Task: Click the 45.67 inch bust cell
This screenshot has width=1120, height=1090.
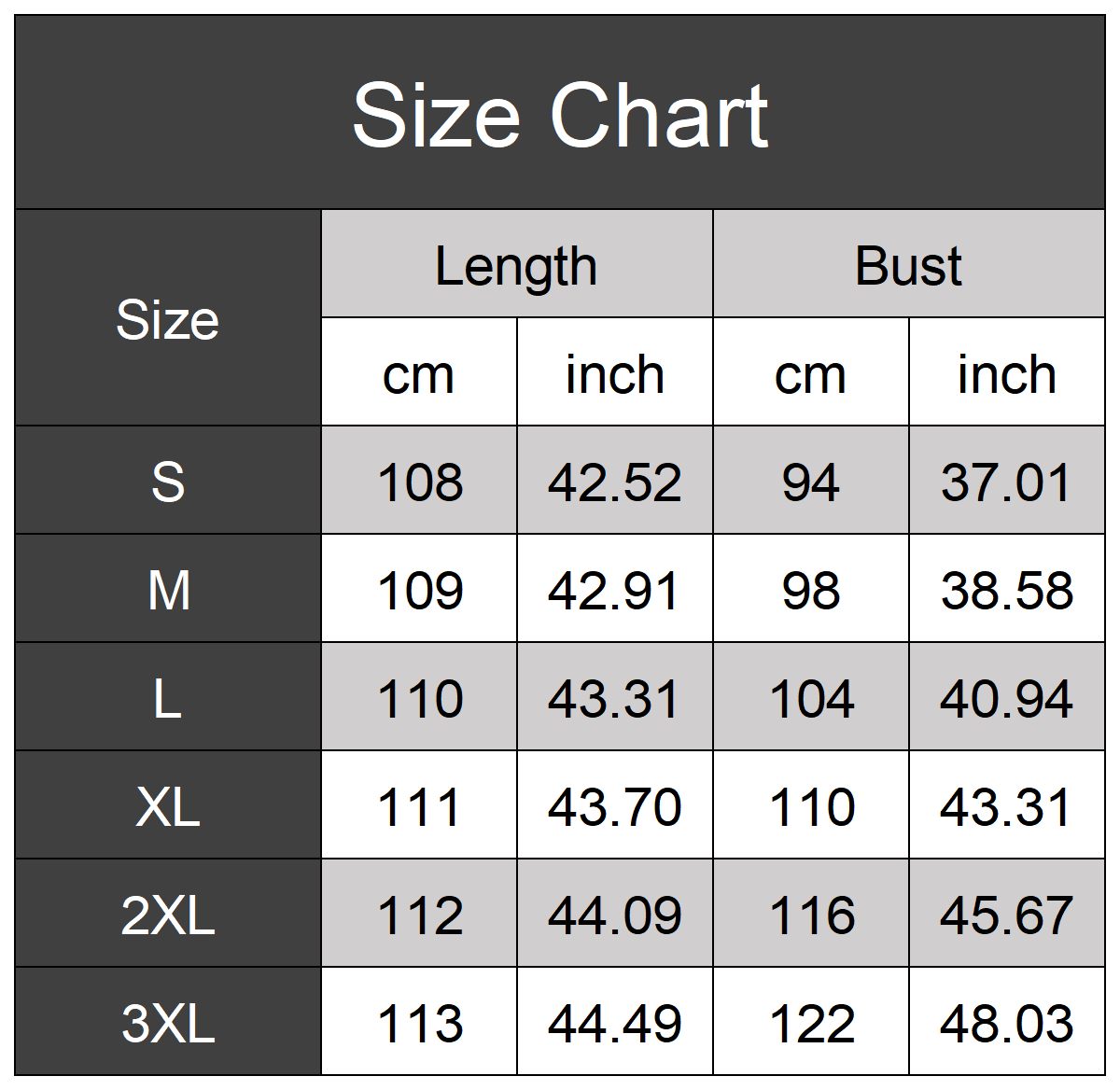Action: point(1006,915)
